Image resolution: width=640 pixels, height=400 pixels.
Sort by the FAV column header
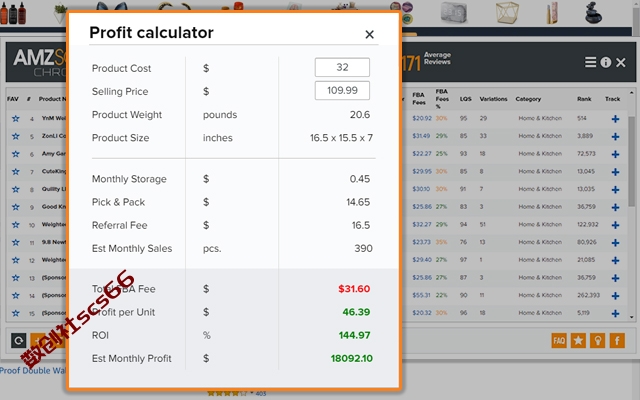[13, 99]
